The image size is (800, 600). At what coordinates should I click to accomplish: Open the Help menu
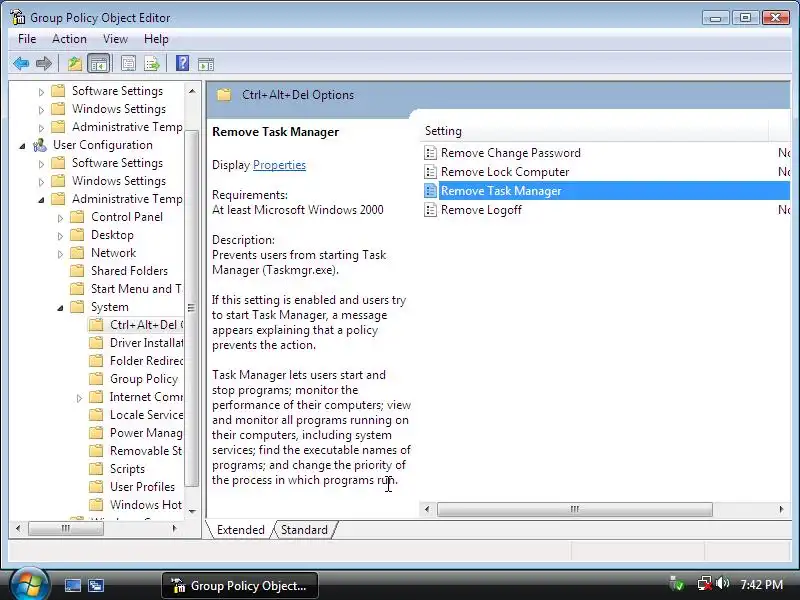(x=156, y=39)
